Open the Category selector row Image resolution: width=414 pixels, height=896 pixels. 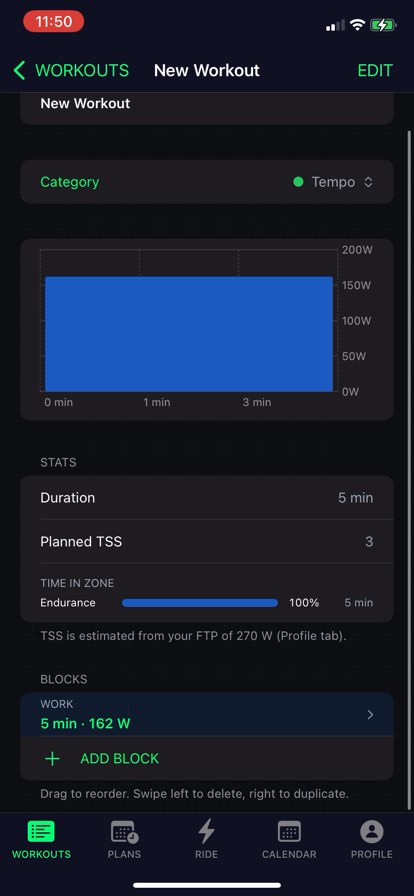[x=207, y=182]
